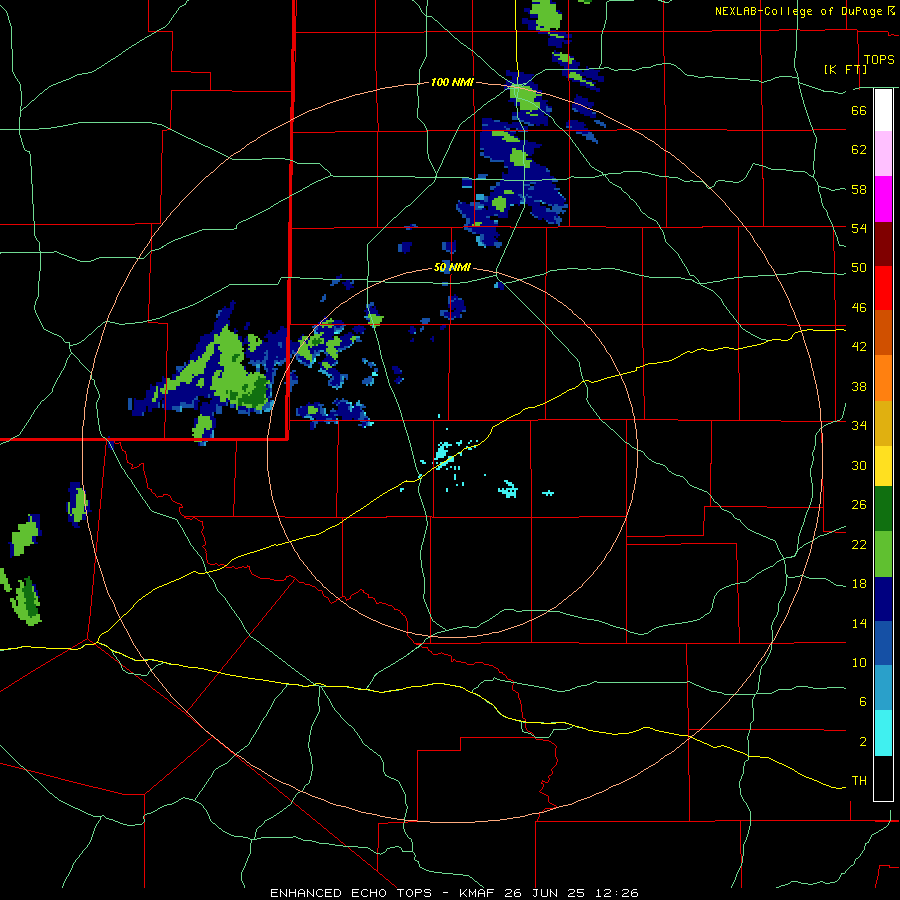Click the KMAF station identifier
This screenshot has height=900, width=900.
478,893
